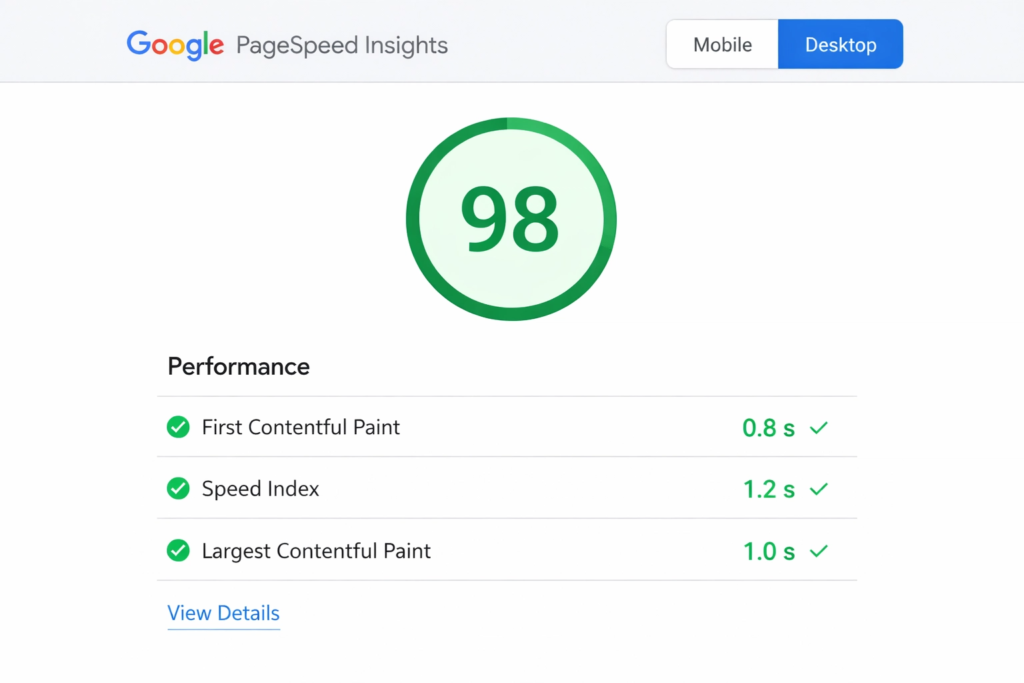Viewport: 1024px width, 683px height.
Task: Click the checkmark next to the 1.2 s value
Action: 819,489
